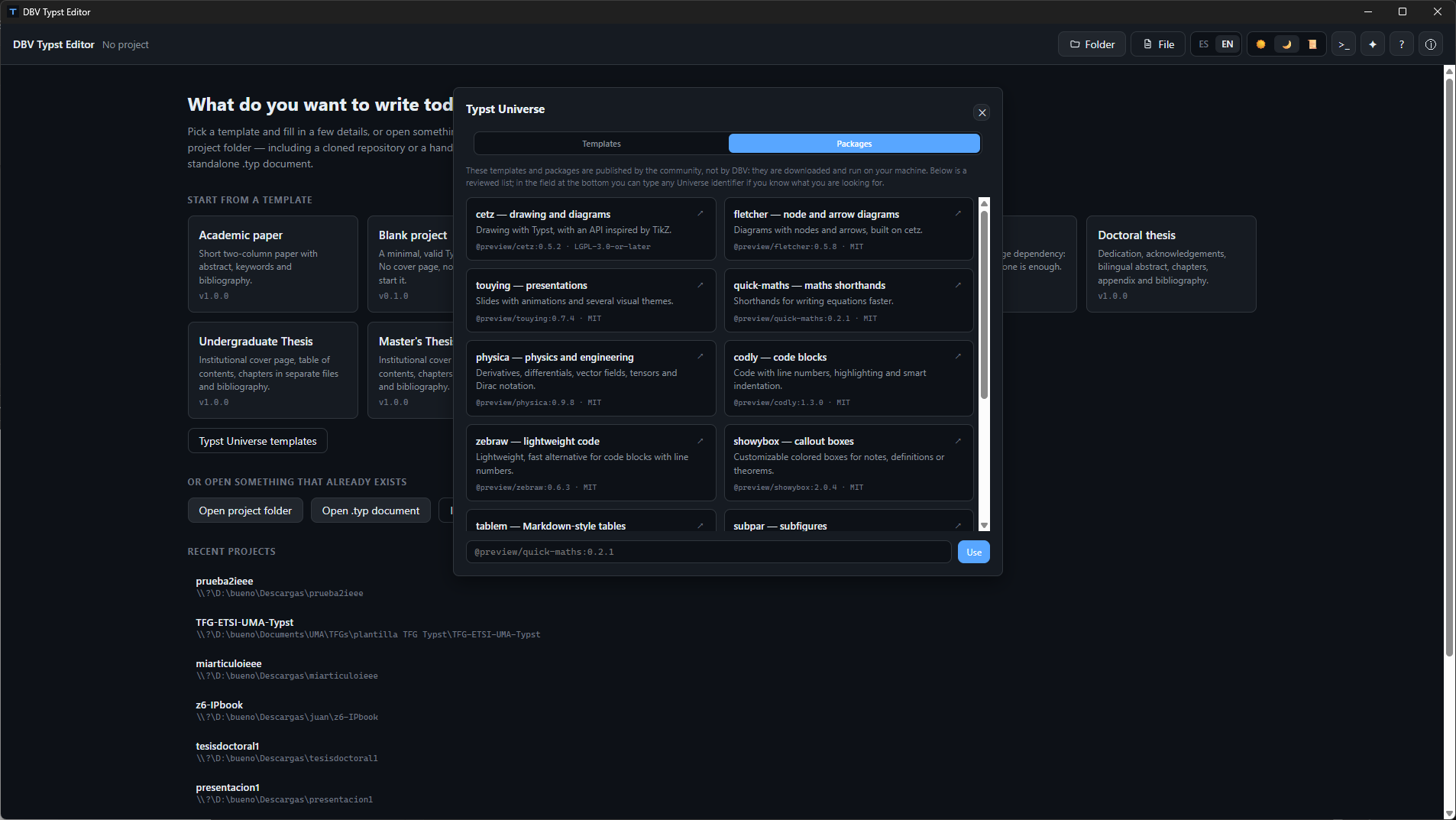Open the touying package external link icon

point(700,285)
